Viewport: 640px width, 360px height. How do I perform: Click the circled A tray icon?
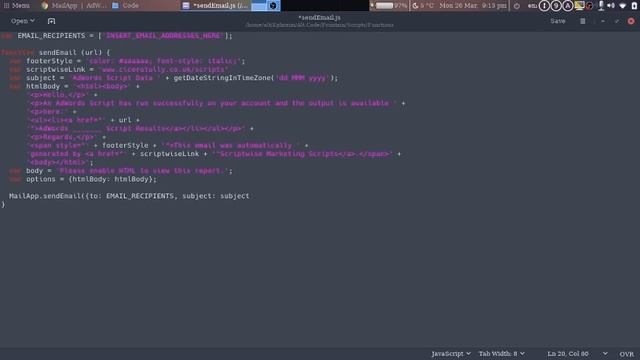(x=568, y=6)
